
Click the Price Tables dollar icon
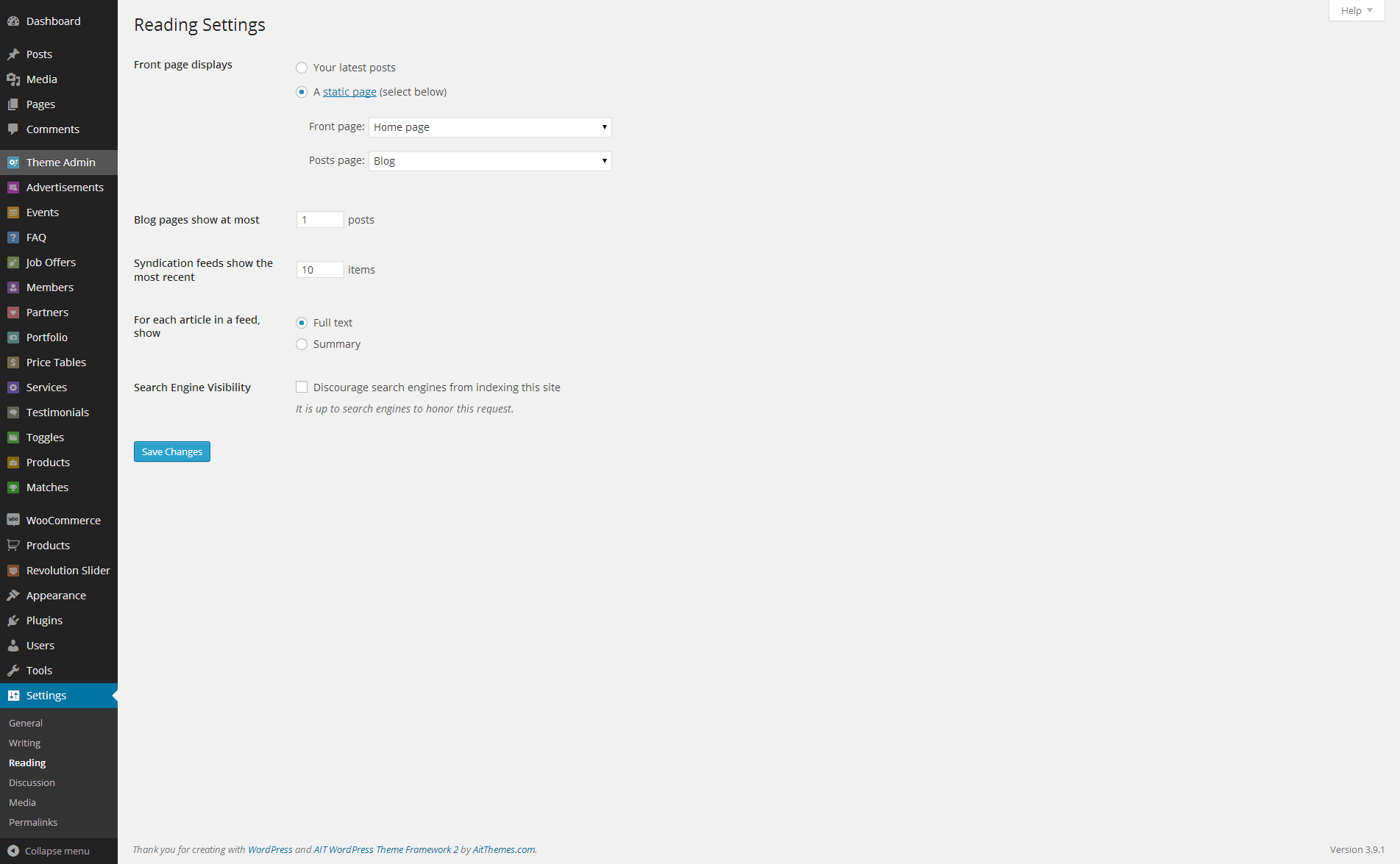(x=13, y=363)
